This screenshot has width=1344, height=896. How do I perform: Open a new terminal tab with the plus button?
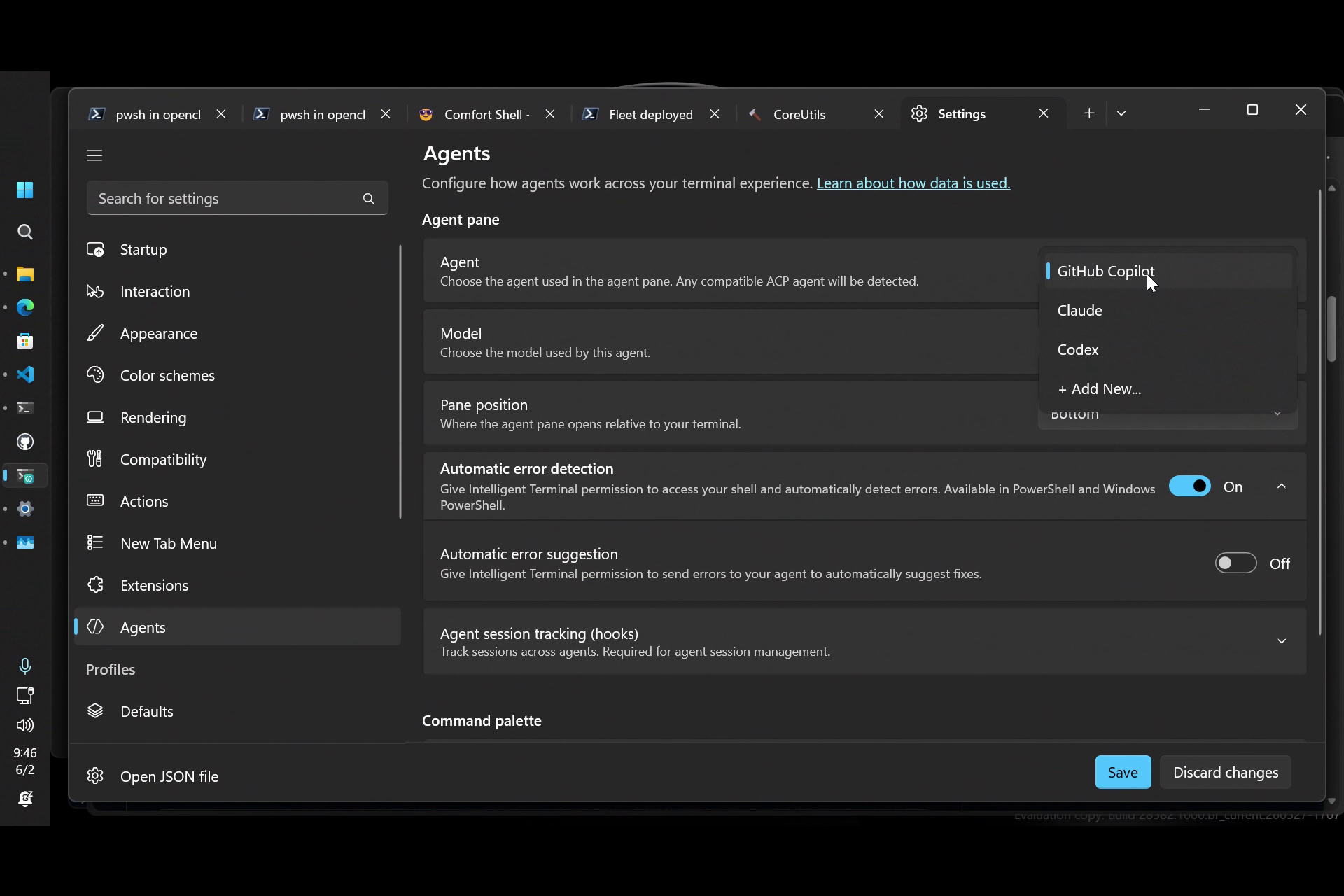(1089, 113)
